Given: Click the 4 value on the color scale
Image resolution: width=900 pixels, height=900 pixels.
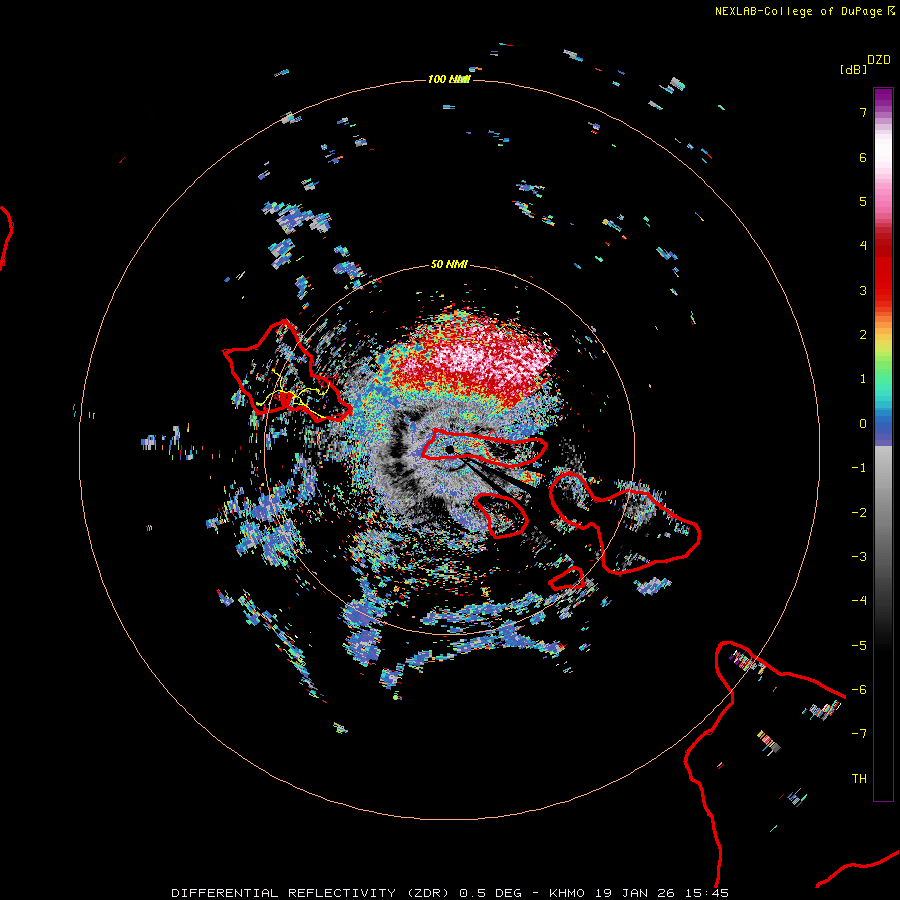Looking at the screenshot, I should (863, 246).
